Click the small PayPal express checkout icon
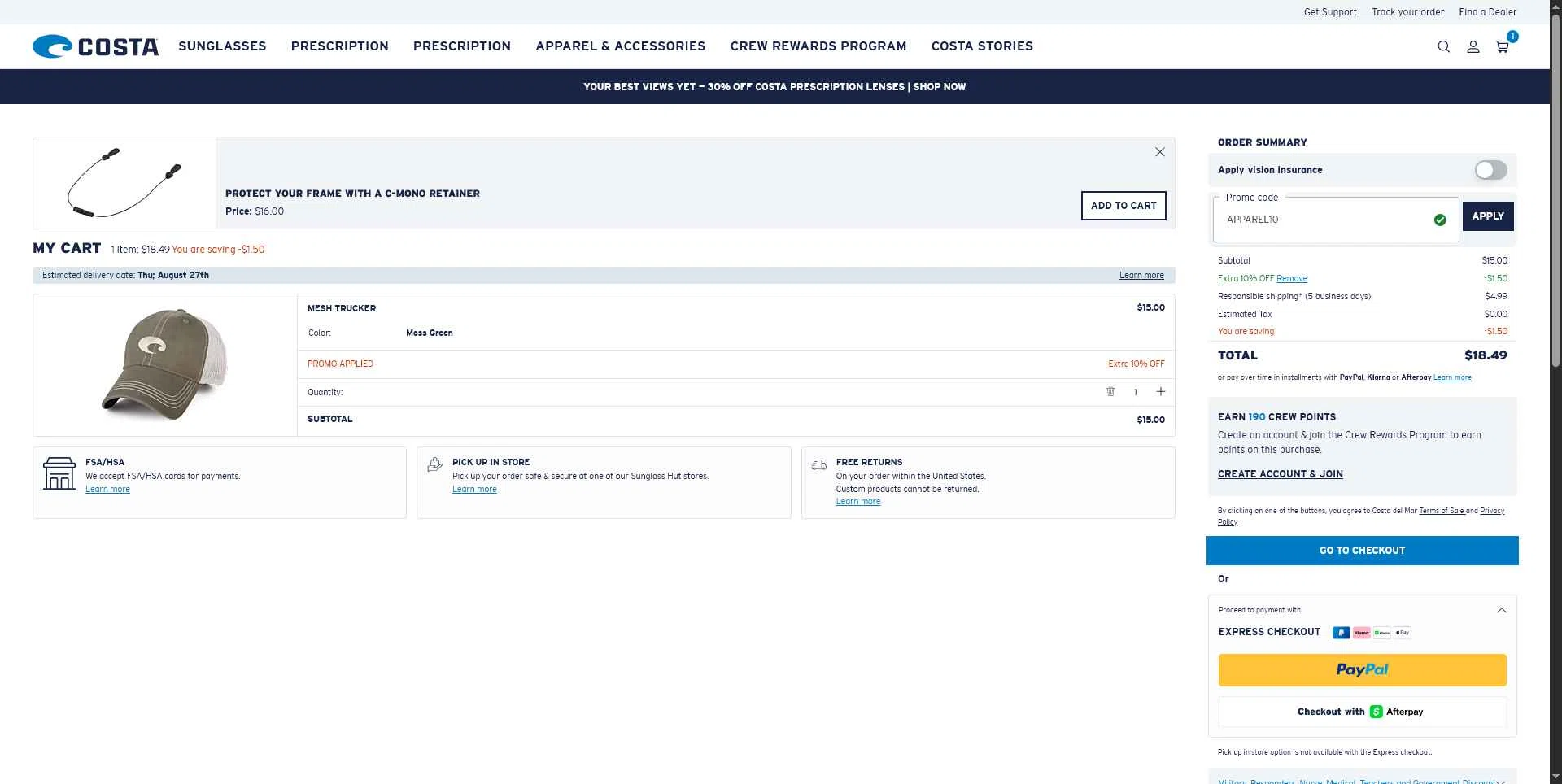The image size is (1562, 784). coord(1342,633)
